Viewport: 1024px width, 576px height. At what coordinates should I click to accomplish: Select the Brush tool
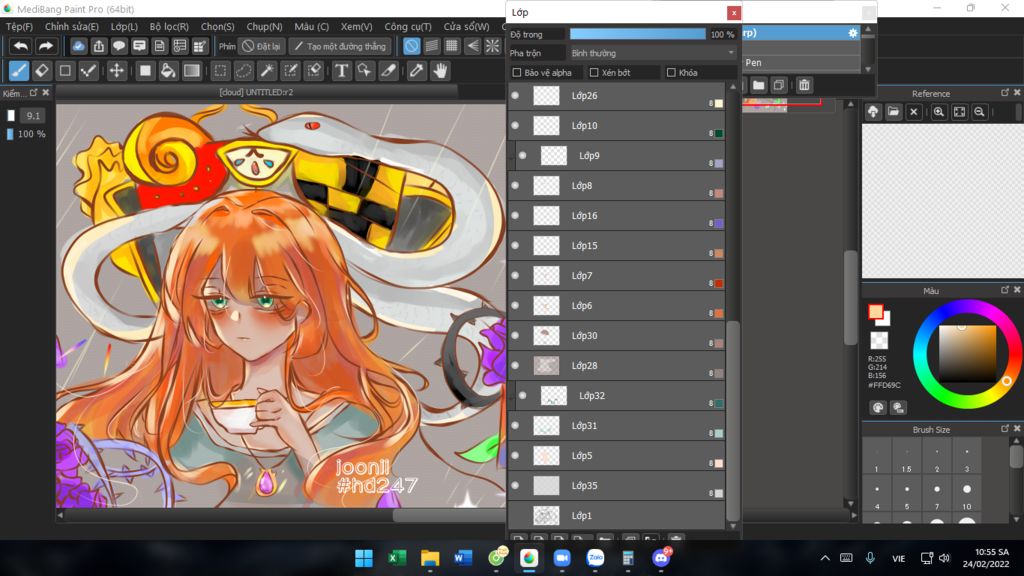click(19, 71)
